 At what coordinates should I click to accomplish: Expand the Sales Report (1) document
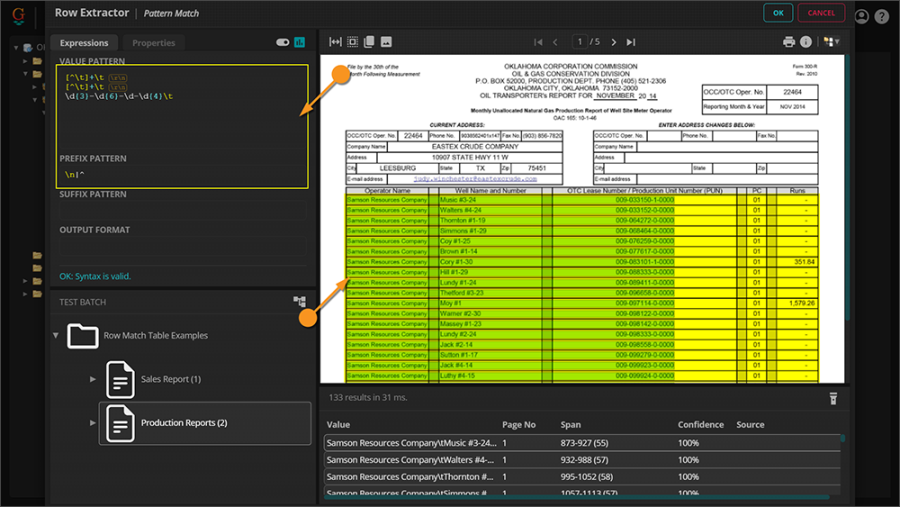(93, 379)
